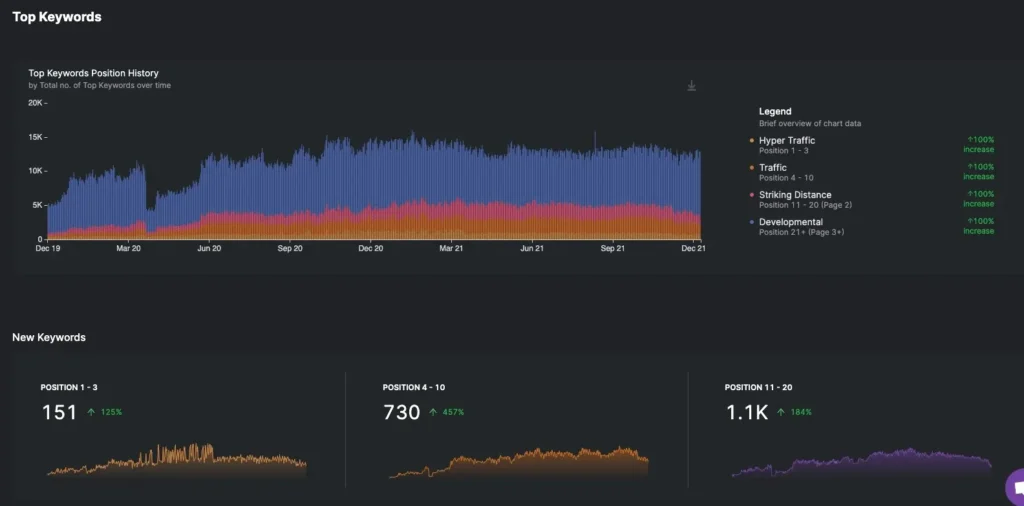
Task: Click the up arrow next to 457%
Action: [x=433, y=412]
